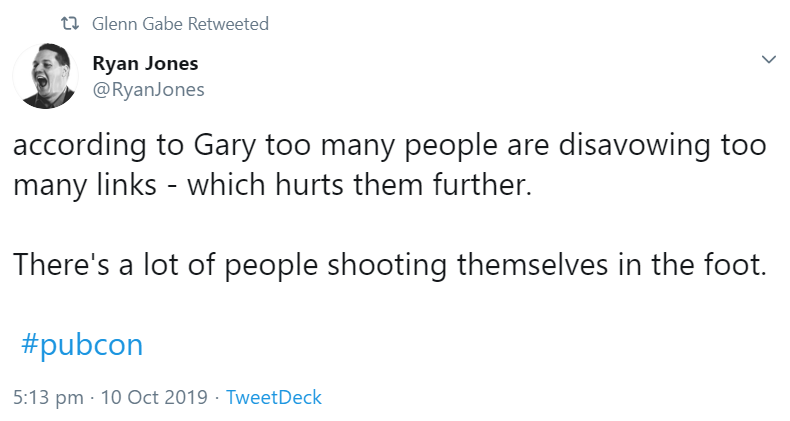Screen dimensions: 790x421
Task: Click the 5:13 pm timestamp
Action: [48, 397]
